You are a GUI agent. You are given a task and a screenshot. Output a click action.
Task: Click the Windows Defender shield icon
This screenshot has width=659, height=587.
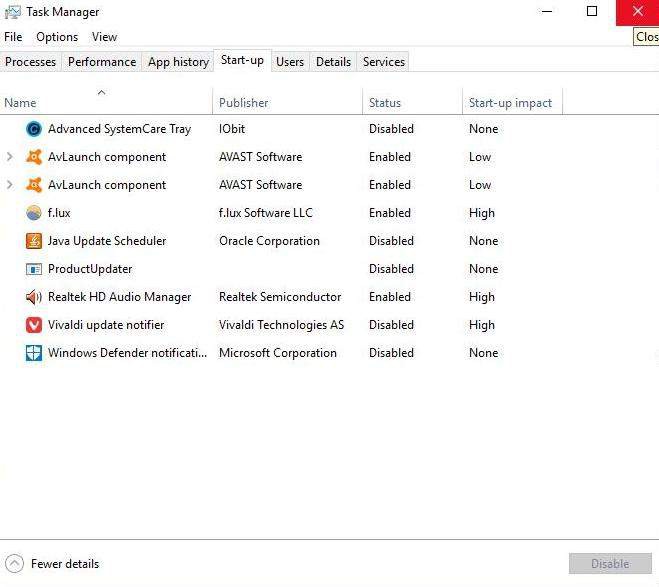pyautogui.click(x=34, y=353)
